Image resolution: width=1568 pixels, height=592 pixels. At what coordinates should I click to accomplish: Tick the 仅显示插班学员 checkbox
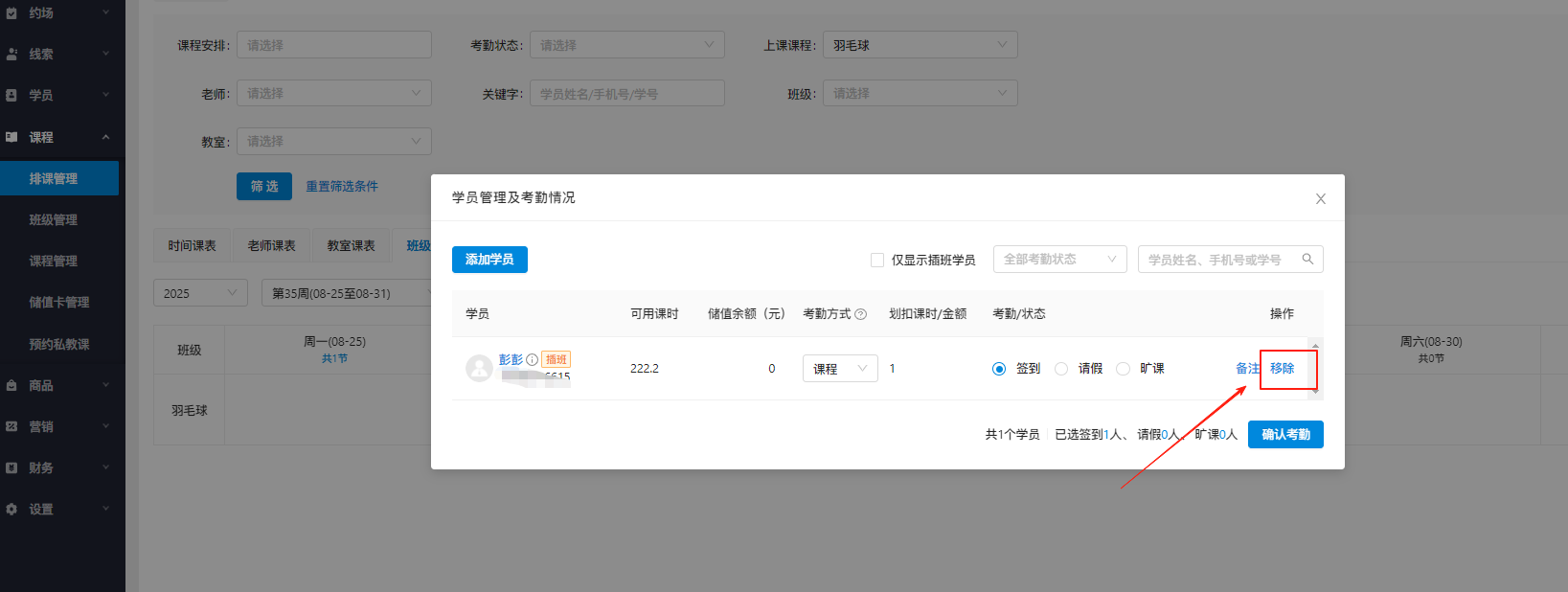tap(876, 260)
